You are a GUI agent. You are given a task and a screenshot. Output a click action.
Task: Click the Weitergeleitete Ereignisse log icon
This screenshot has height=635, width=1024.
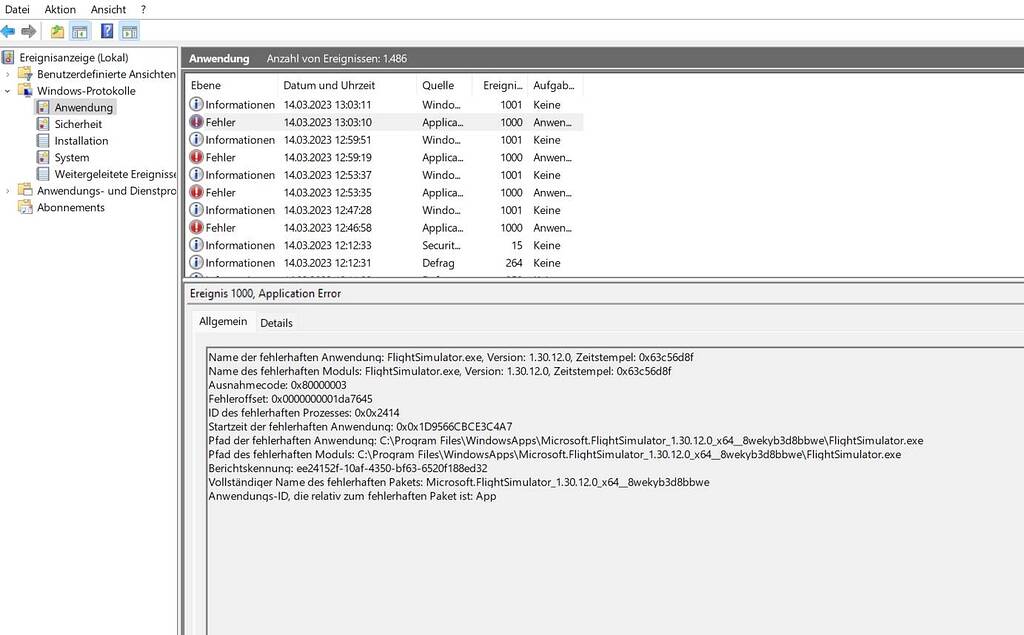[43, 174]
